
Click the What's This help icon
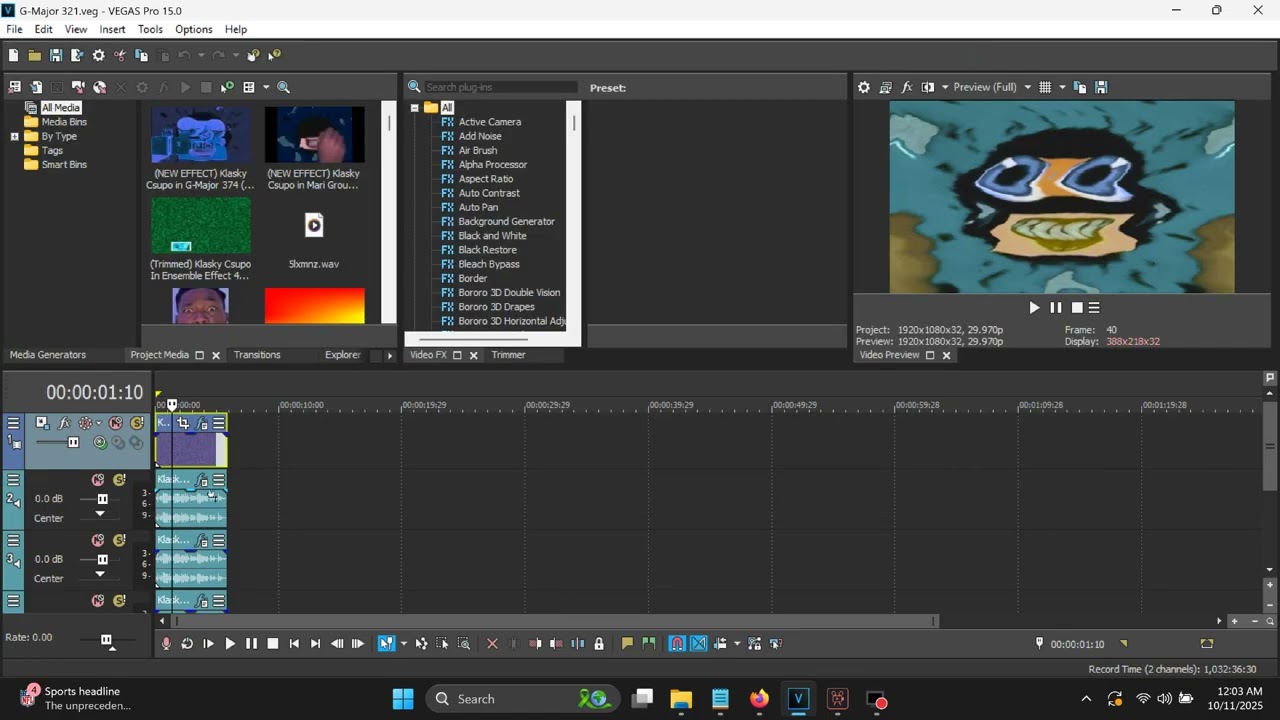275,56
